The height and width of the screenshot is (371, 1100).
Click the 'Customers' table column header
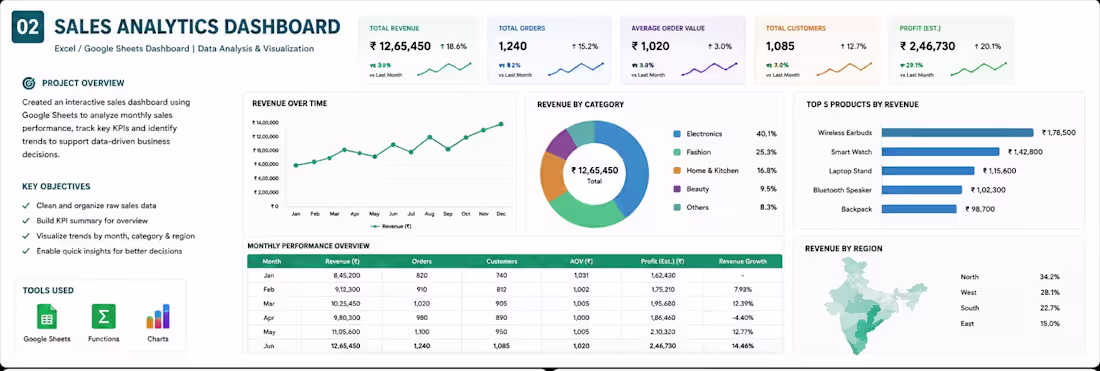point(502,262)
